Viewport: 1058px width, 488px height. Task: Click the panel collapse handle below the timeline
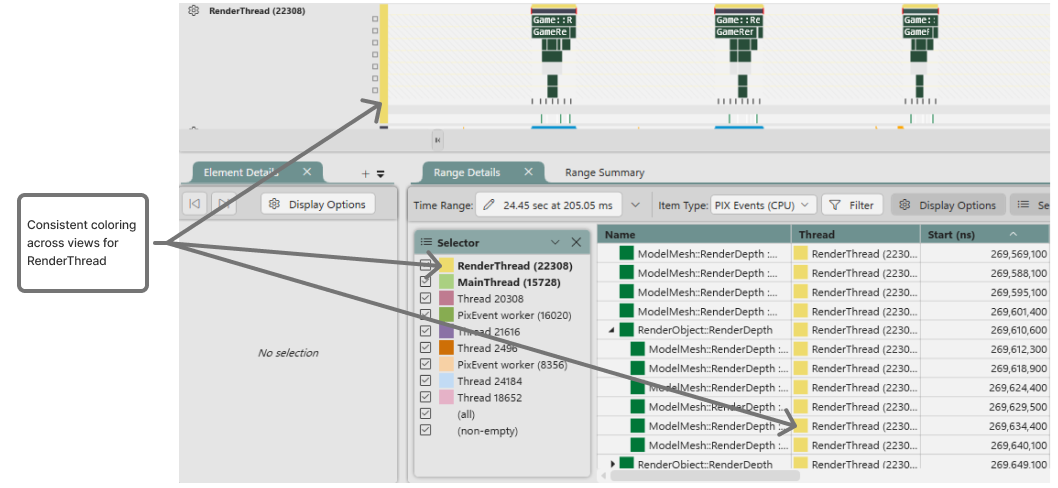click(x=437, y=140)
